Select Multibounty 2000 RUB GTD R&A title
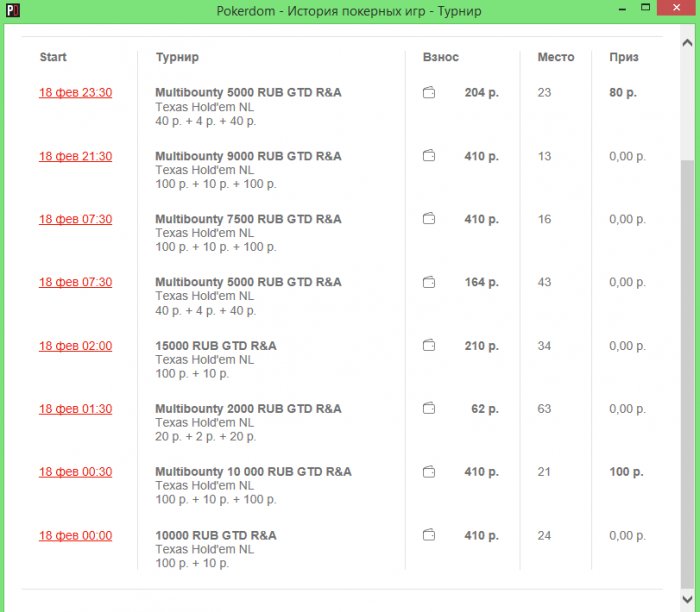Screen dimensions: 700x612 click(x=248, y=409)
